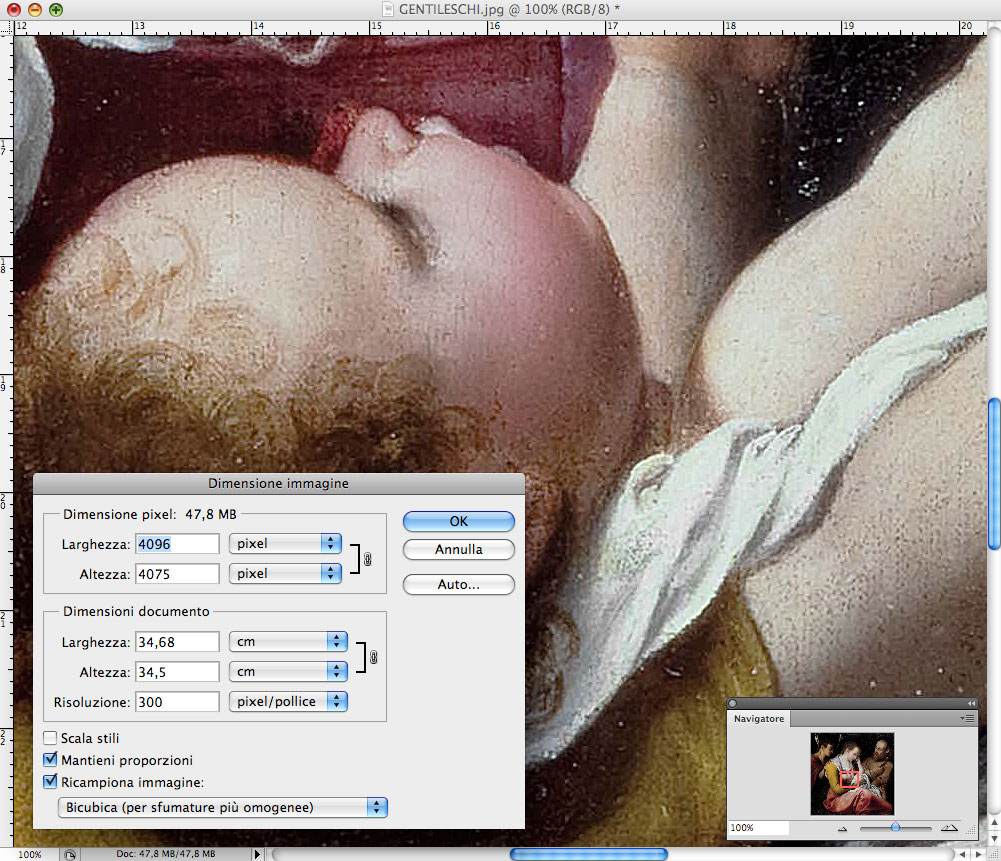
Task: Click the Risoluzione field showing 300
Action: point(177,701)
